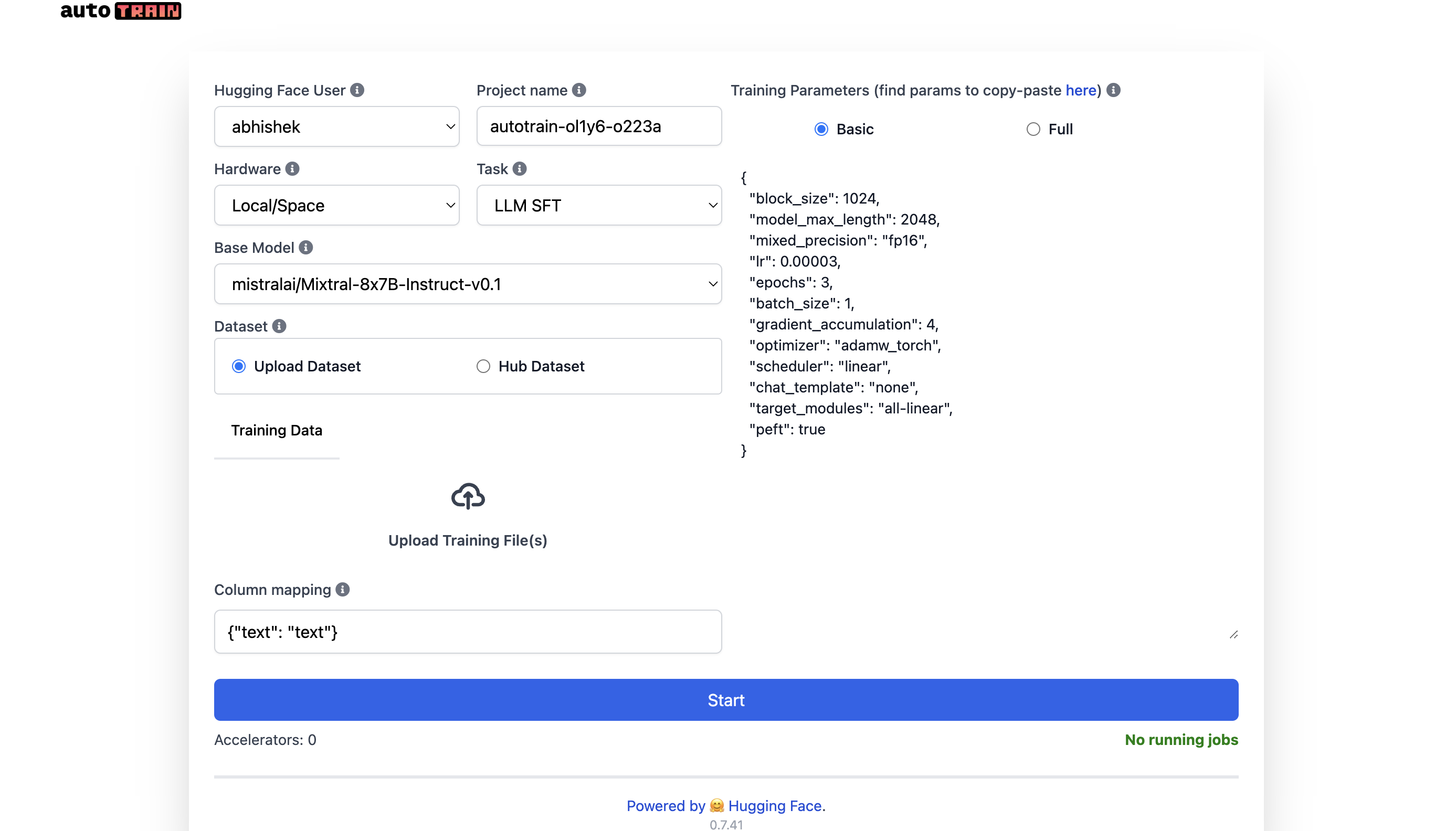This screenshot has height=831, width=1456.
Task: Open the Hugging Face User dropdown
Action: [x=336, y=127]
